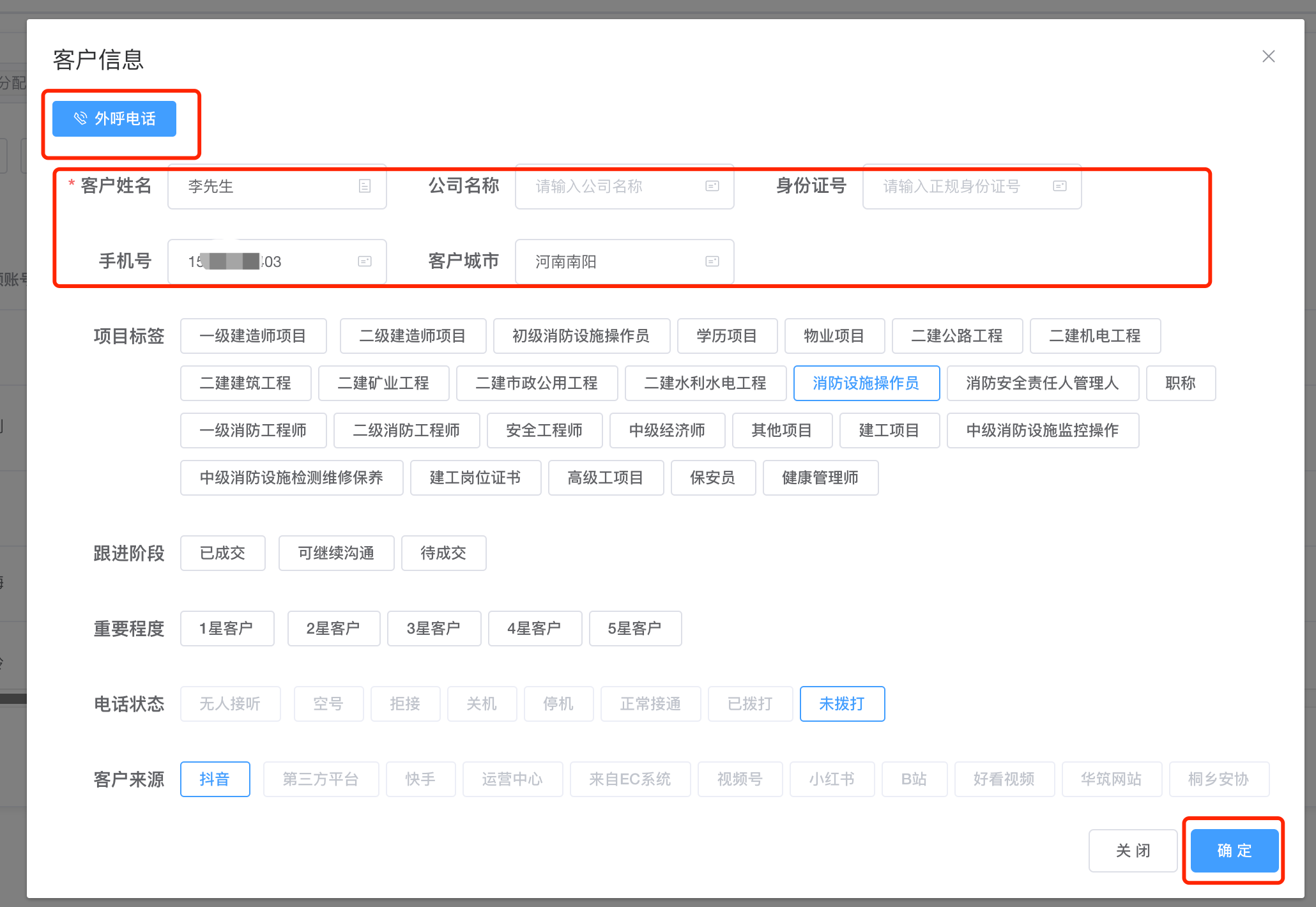Click the icon inside 公司名称 field
Image resolution: width=1316 pixels, height=907 pixels.
(x=712, y=186)
